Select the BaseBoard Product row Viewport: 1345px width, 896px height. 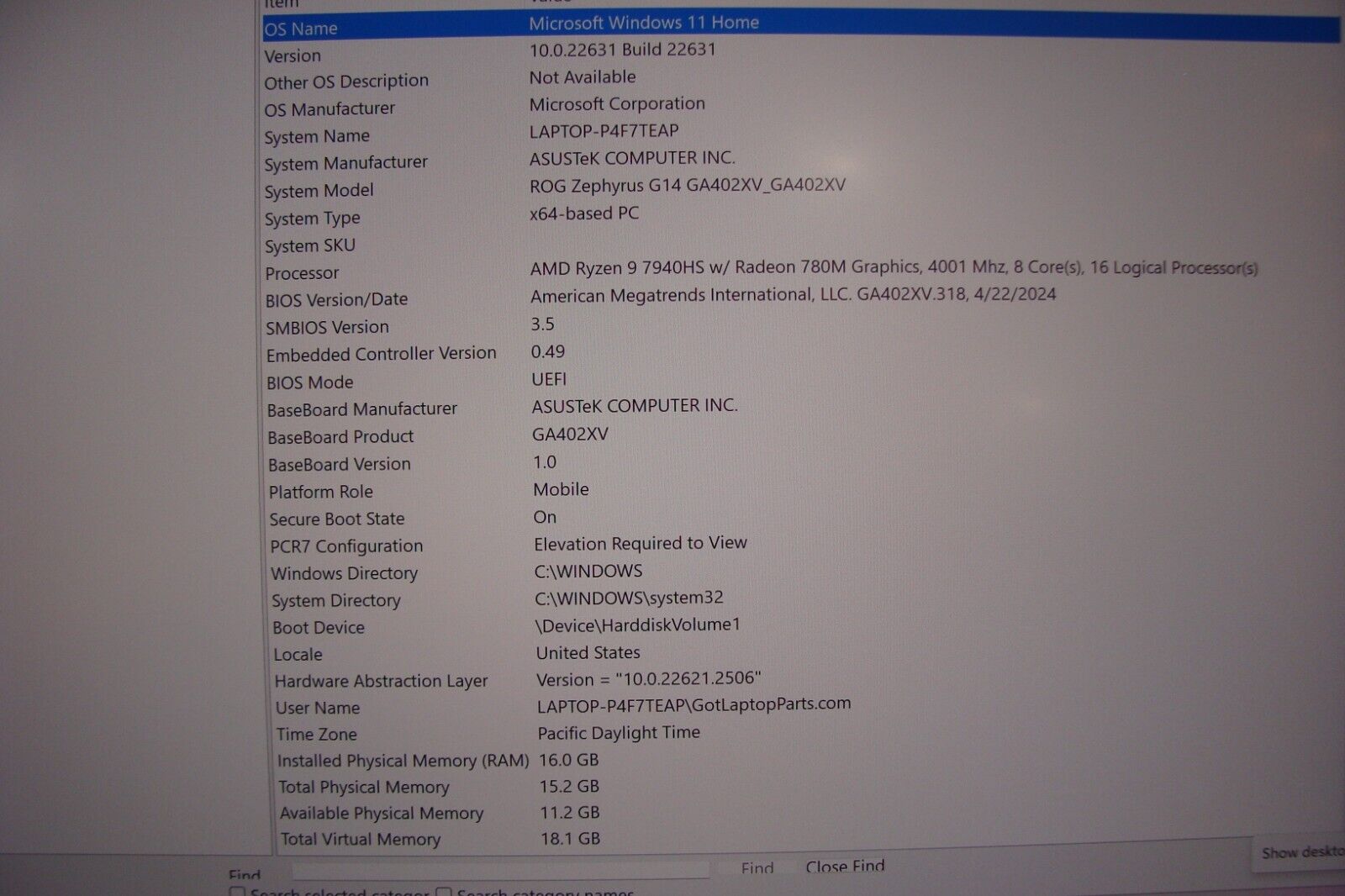[801, 436]
